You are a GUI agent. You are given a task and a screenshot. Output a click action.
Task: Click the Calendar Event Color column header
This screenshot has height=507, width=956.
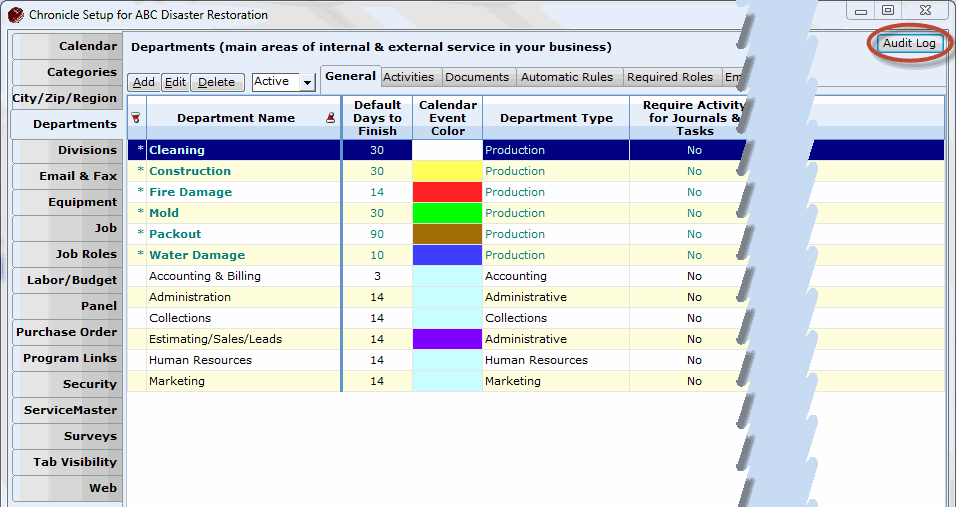(x=448, y=118)
